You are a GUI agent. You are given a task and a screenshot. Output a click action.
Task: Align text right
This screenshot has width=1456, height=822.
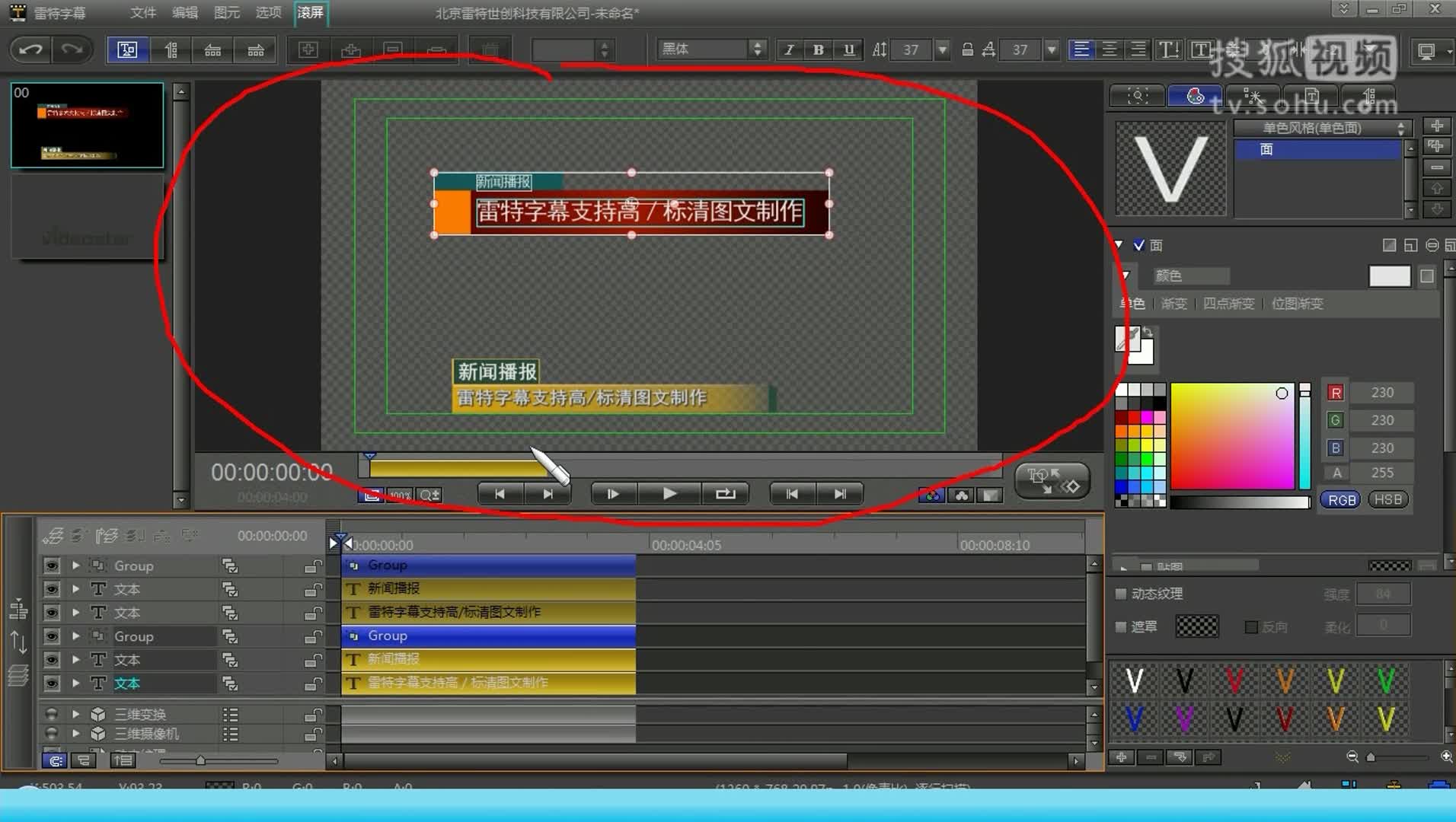pyautogui.click(x=1138, y=49)
